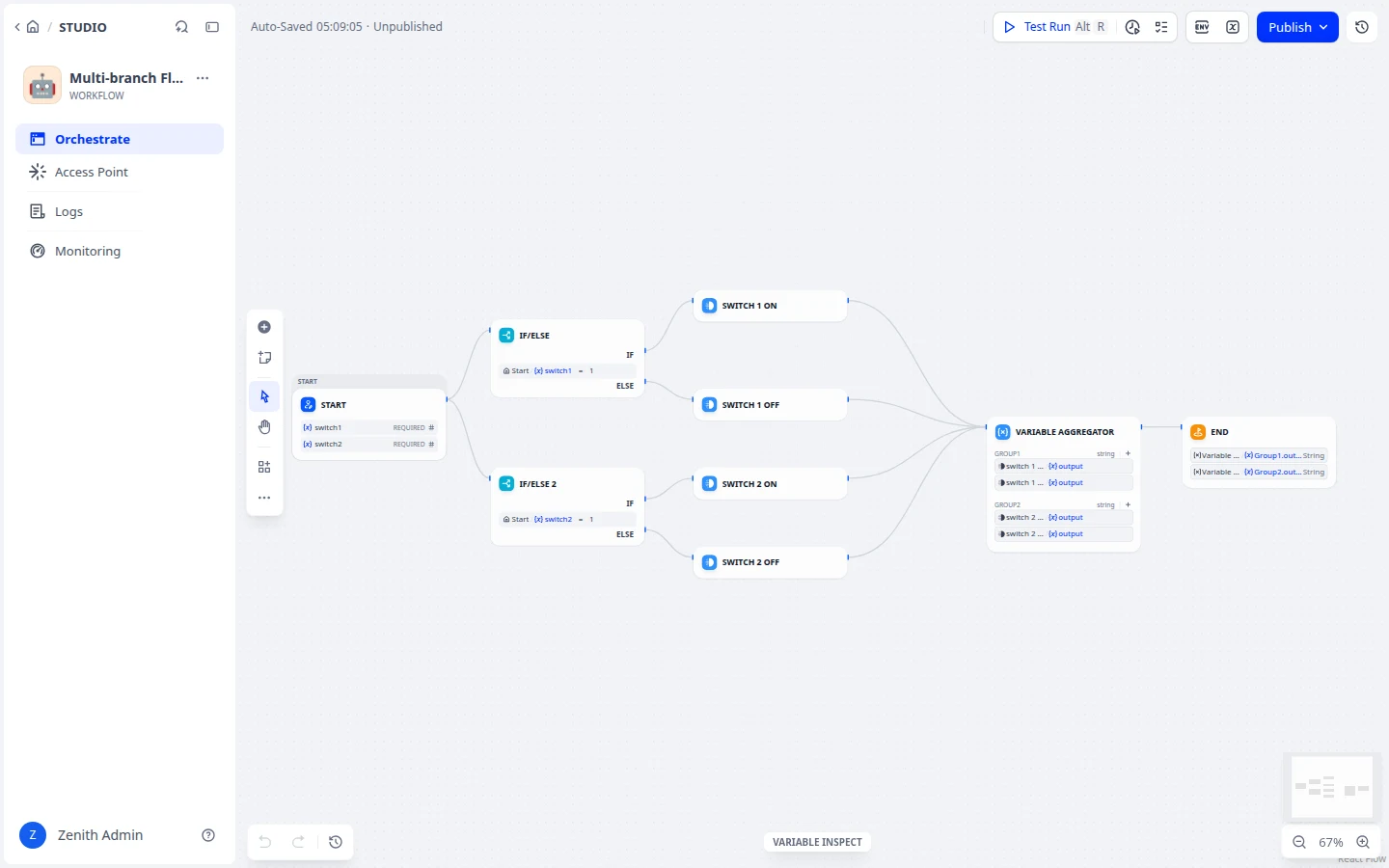Click the minimap thumbnail
The image size is (1389, 868).
(1332, 788)
